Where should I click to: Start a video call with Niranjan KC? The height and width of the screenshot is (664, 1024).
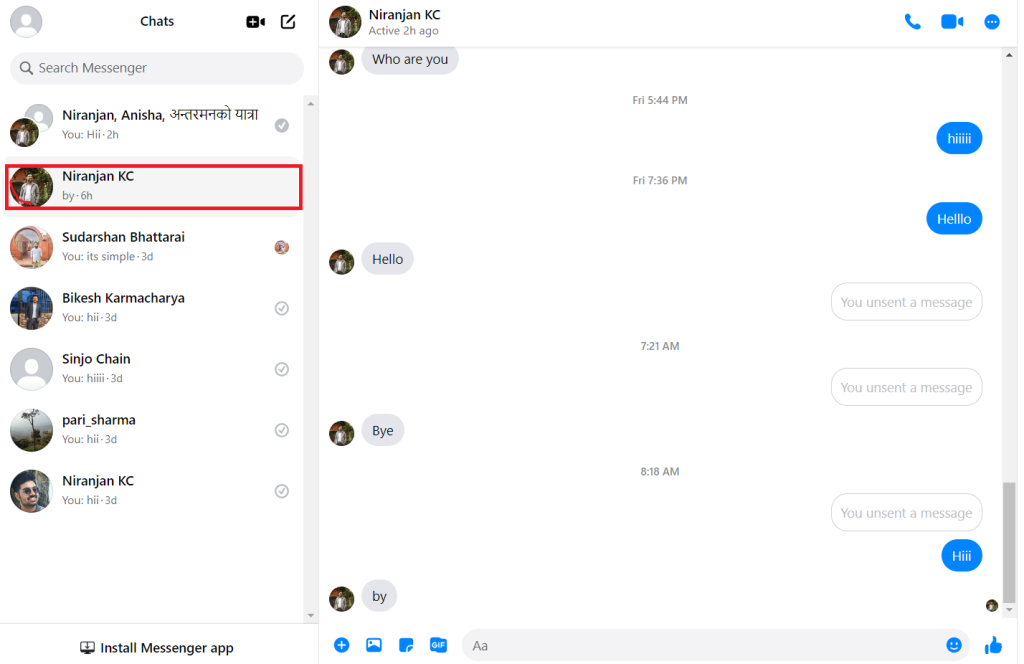tap(952, 22)
